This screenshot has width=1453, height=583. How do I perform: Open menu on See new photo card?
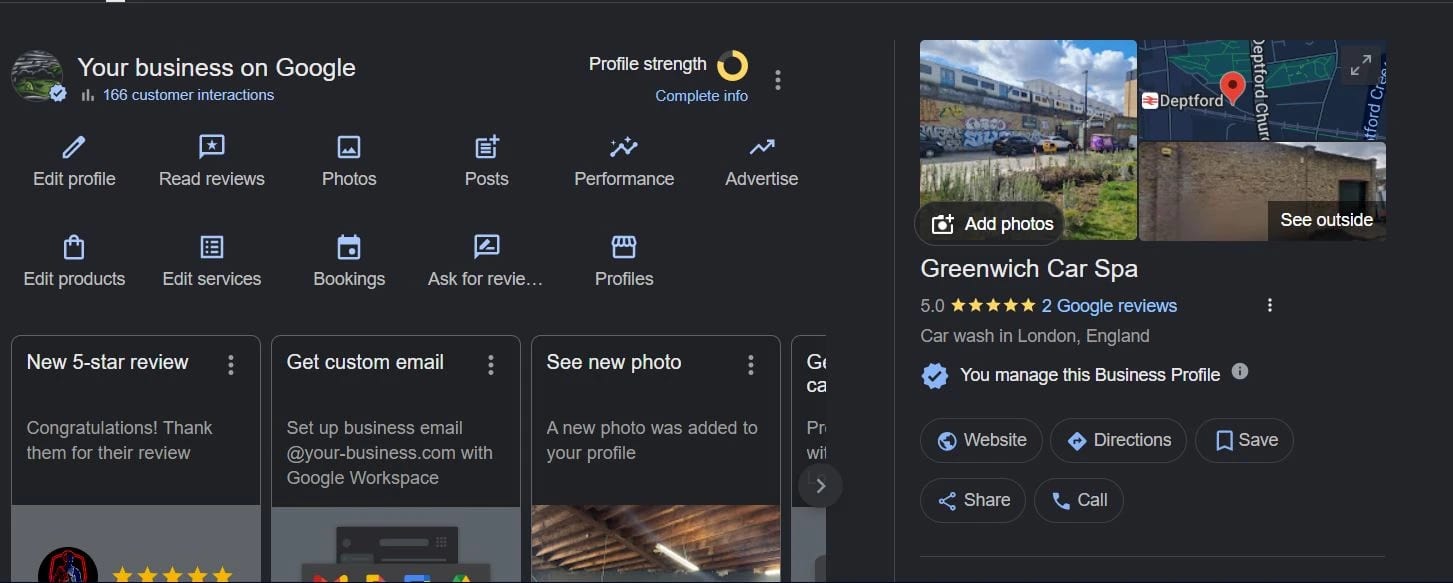tap(751, 365)
